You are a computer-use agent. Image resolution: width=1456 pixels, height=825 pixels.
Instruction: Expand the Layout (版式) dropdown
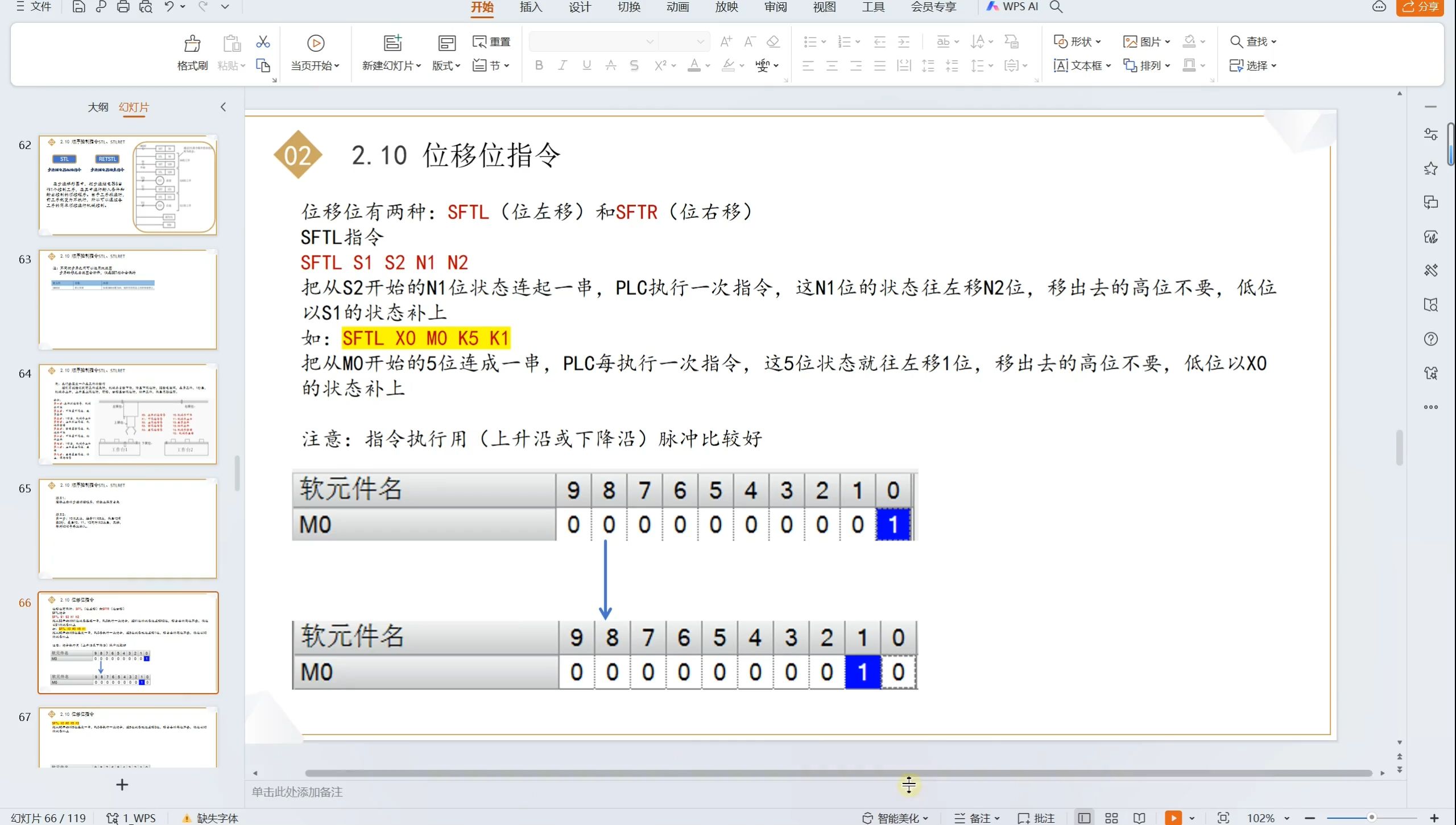[446, 65]
